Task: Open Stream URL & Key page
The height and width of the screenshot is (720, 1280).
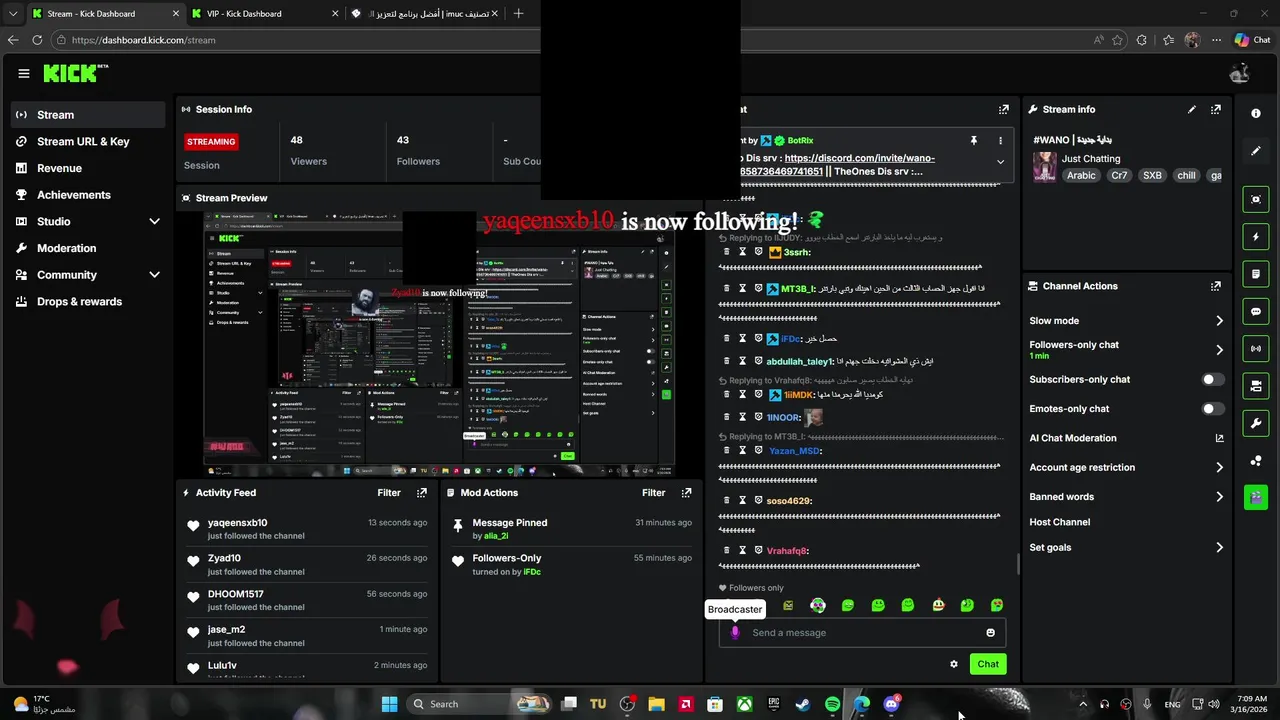Action: 83,142
